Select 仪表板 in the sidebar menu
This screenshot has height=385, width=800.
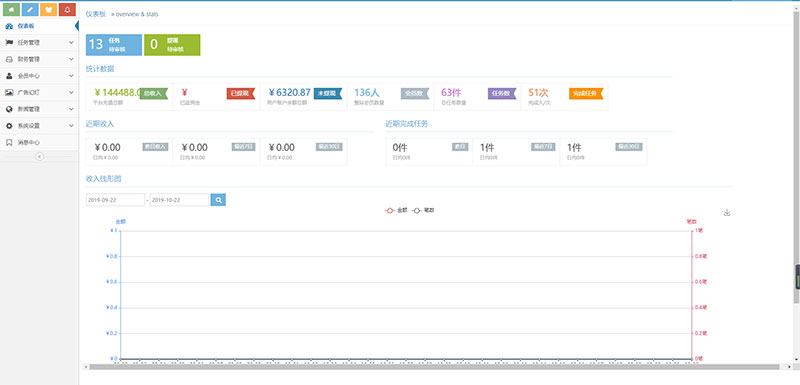(x=39, y=25)
